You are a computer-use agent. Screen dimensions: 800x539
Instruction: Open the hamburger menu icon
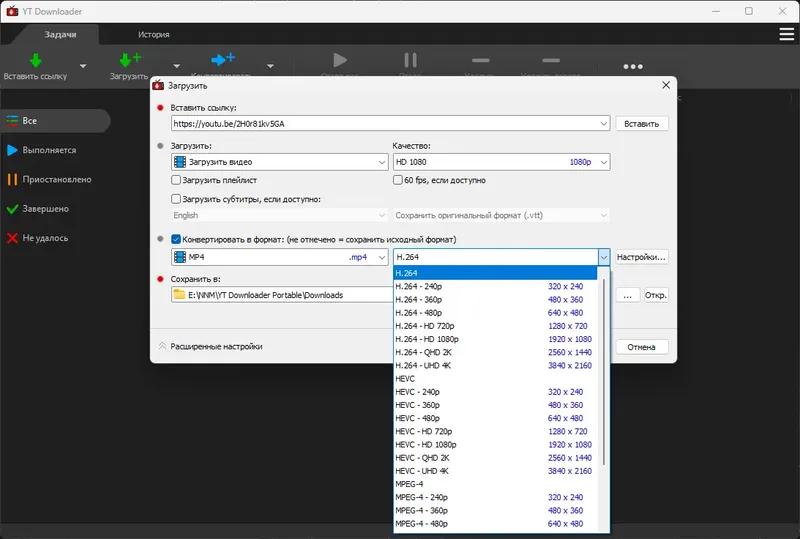(x=787, y=35)
